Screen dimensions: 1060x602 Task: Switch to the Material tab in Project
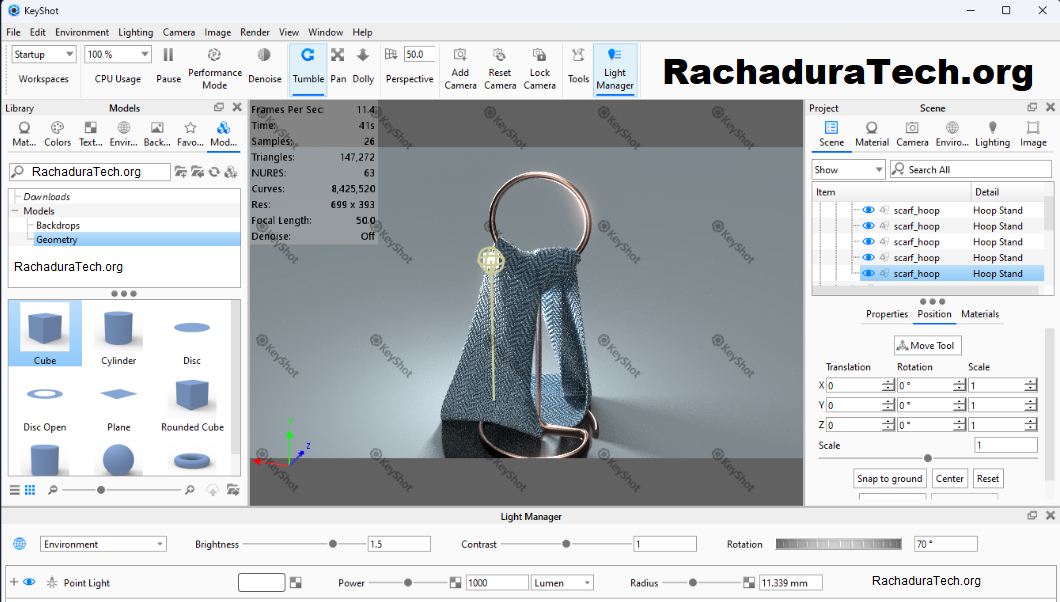871,134
